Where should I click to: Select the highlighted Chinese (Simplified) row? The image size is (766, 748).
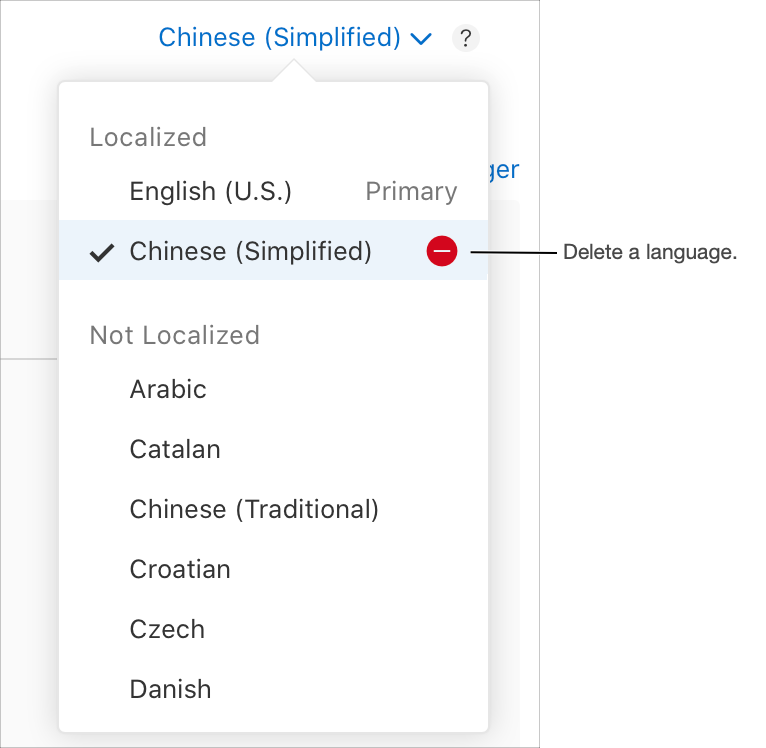click(x=251, y=251)
